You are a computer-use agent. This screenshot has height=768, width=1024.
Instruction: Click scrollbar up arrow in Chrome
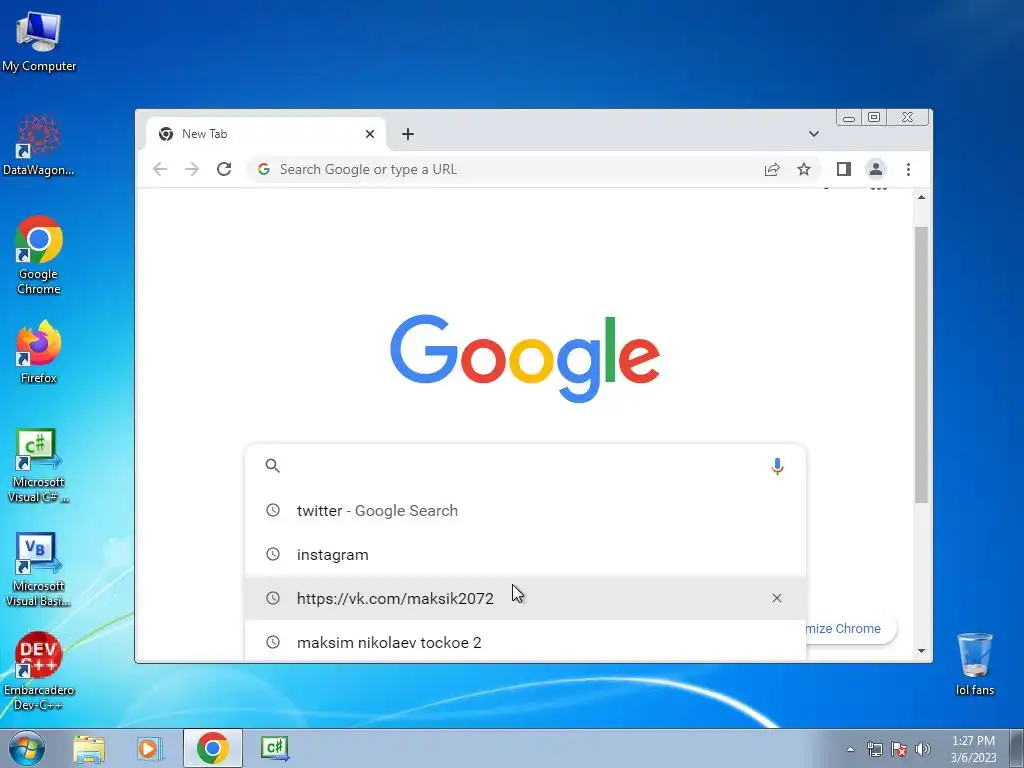[x=921, y=197]
